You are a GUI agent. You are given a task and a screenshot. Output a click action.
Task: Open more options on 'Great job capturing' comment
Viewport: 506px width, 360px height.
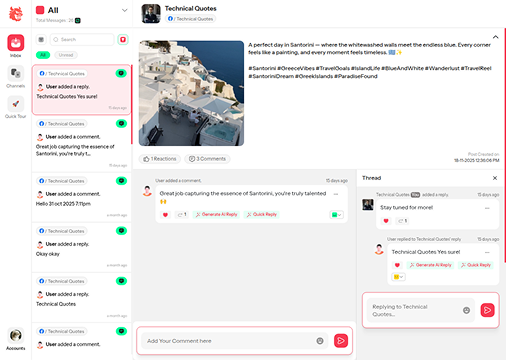(x=336, y=194)
